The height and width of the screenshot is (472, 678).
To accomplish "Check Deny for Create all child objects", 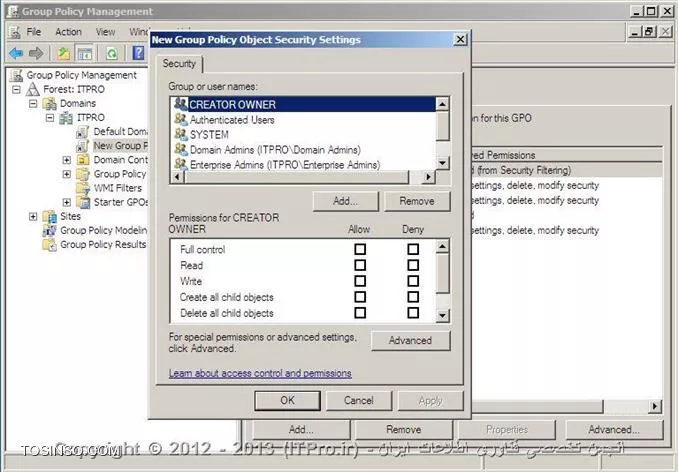I will coord(413,297).
